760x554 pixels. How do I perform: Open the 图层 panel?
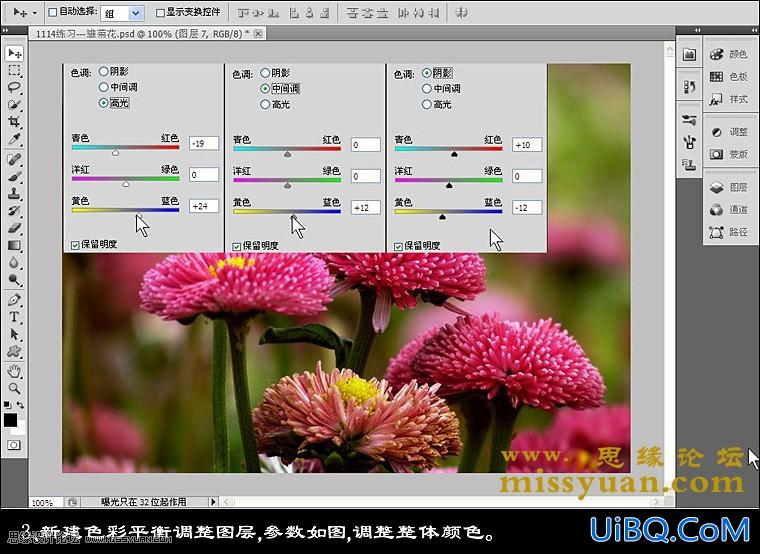click(x=730, y=187)
